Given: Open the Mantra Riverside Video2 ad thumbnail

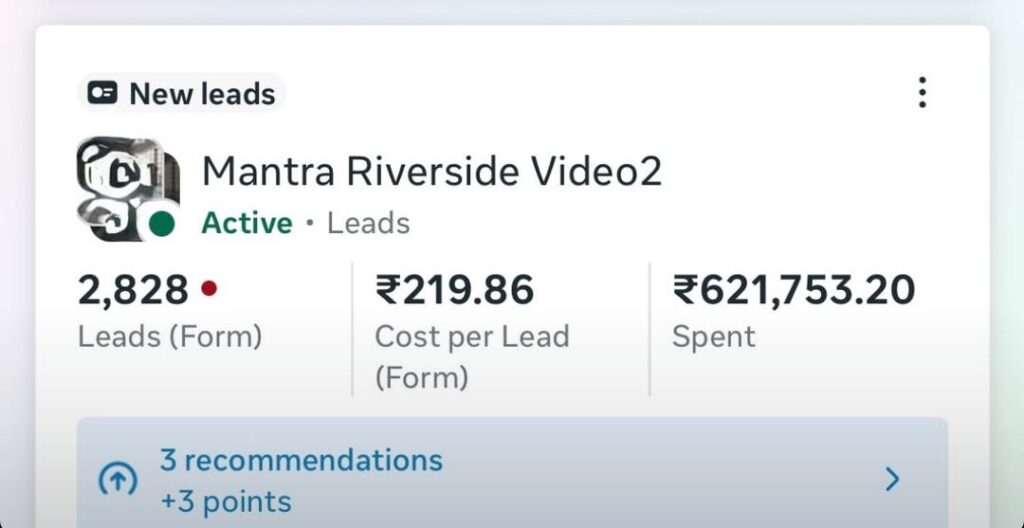Looking at the screenshot, I should pyautogui.click(x=125, y=188).
